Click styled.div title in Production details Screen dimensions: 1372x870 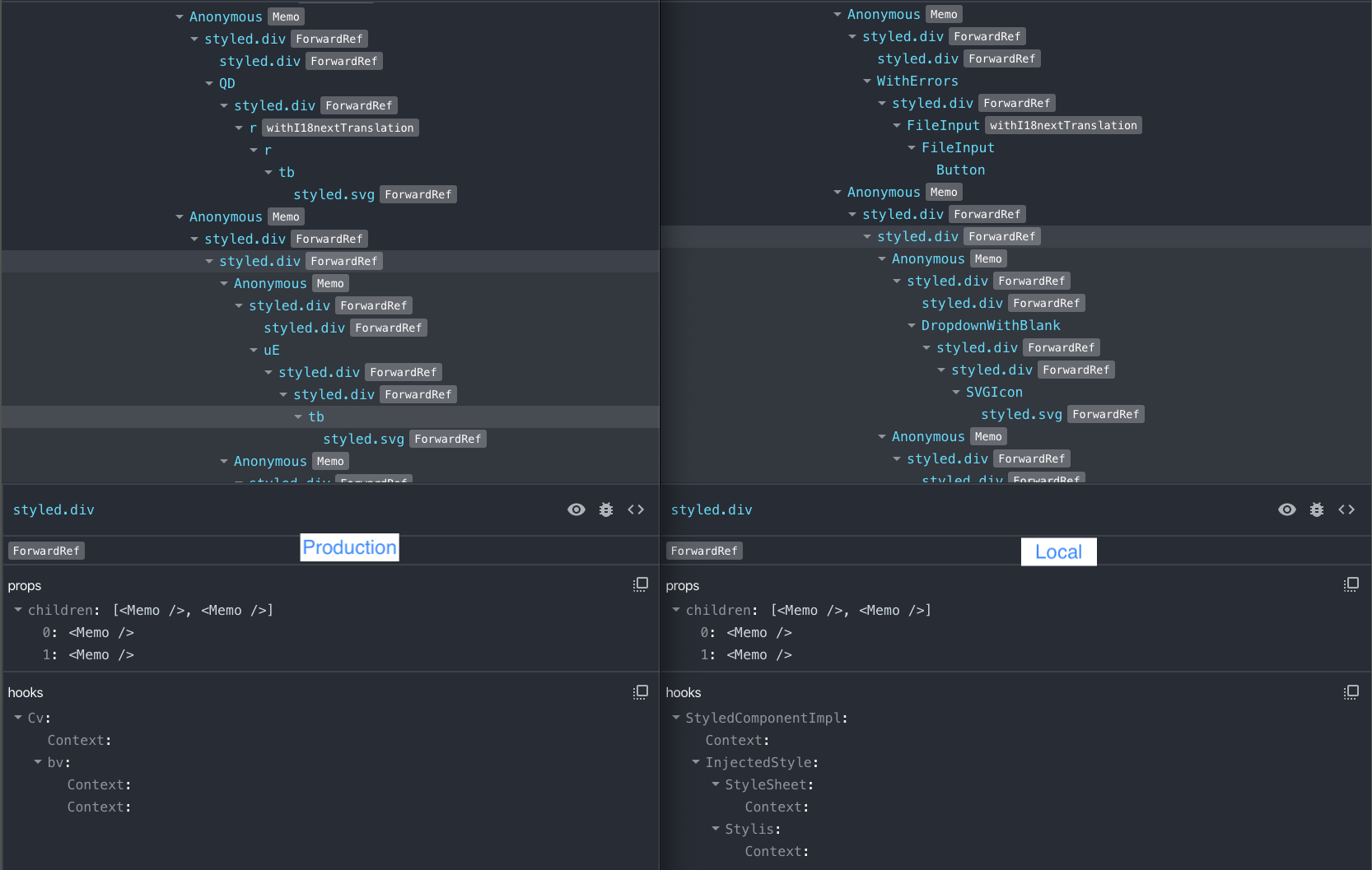(54, 509)
